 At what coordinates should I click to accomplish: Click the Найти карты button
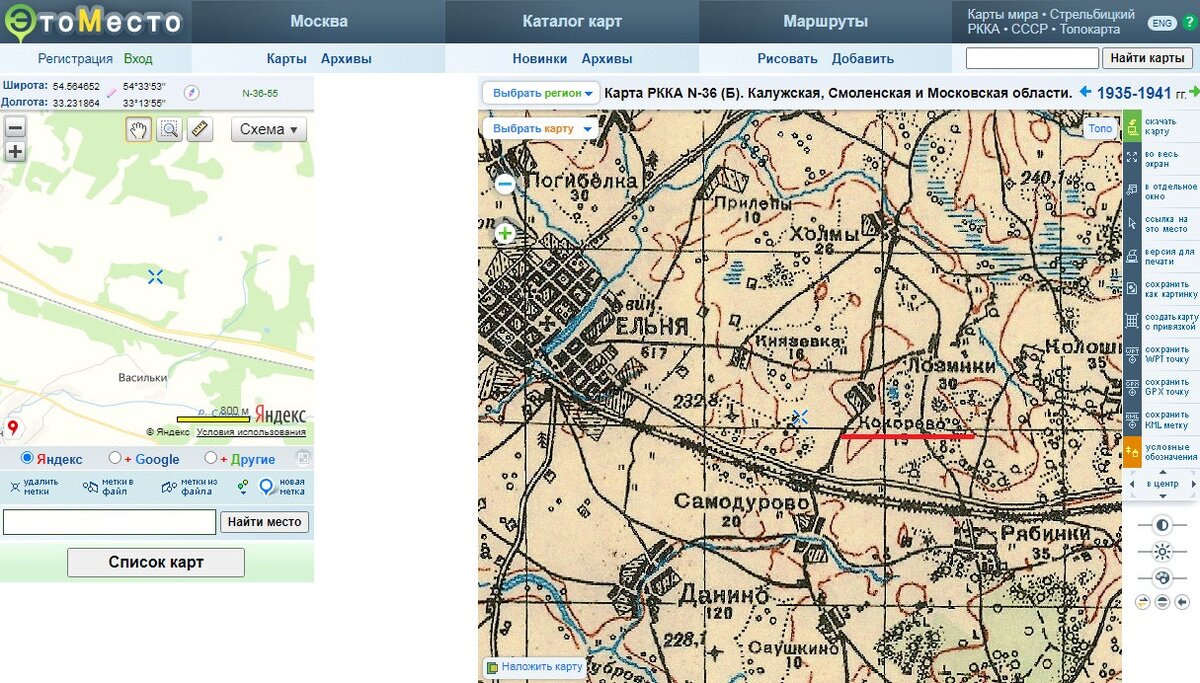pyautogui.click(x=1148, y=58)
